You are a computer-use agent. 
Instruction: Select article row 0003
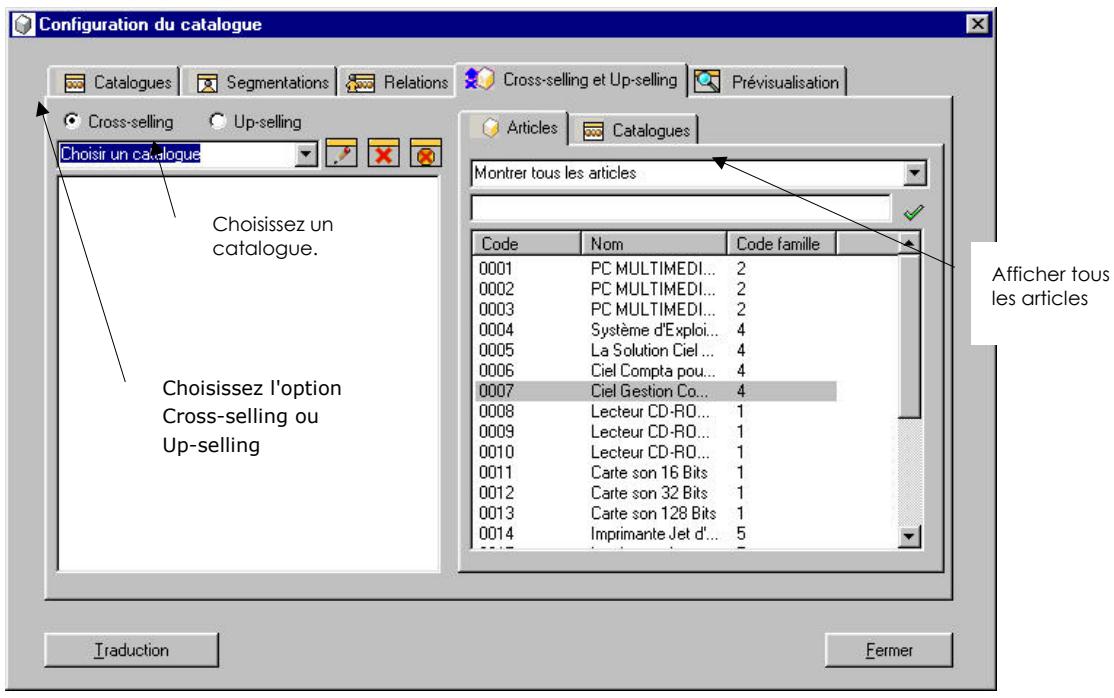(655, 310)
